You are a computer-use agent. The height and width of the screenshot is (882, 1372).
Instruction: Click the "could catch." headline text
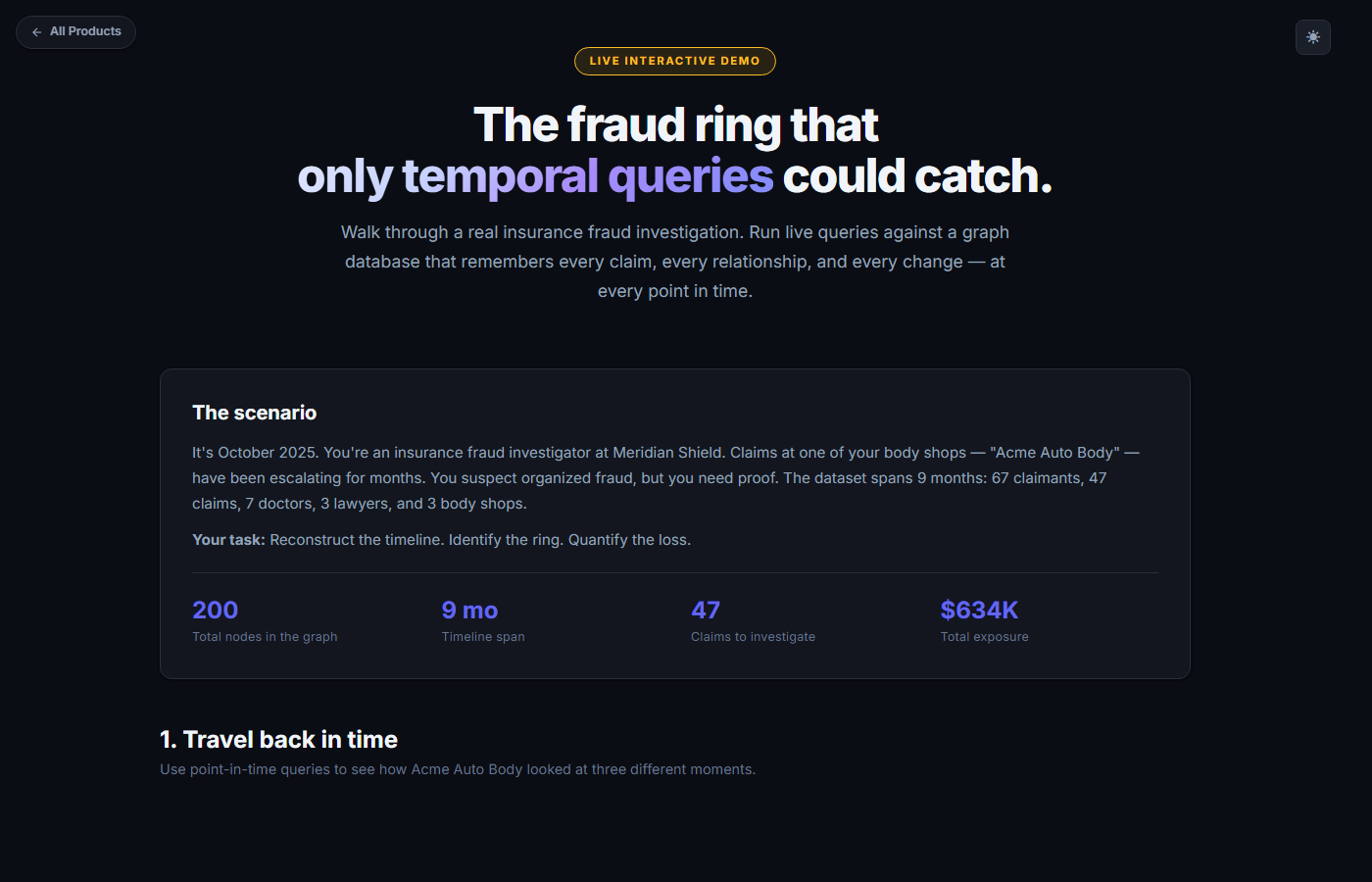(x=916, y=177)
